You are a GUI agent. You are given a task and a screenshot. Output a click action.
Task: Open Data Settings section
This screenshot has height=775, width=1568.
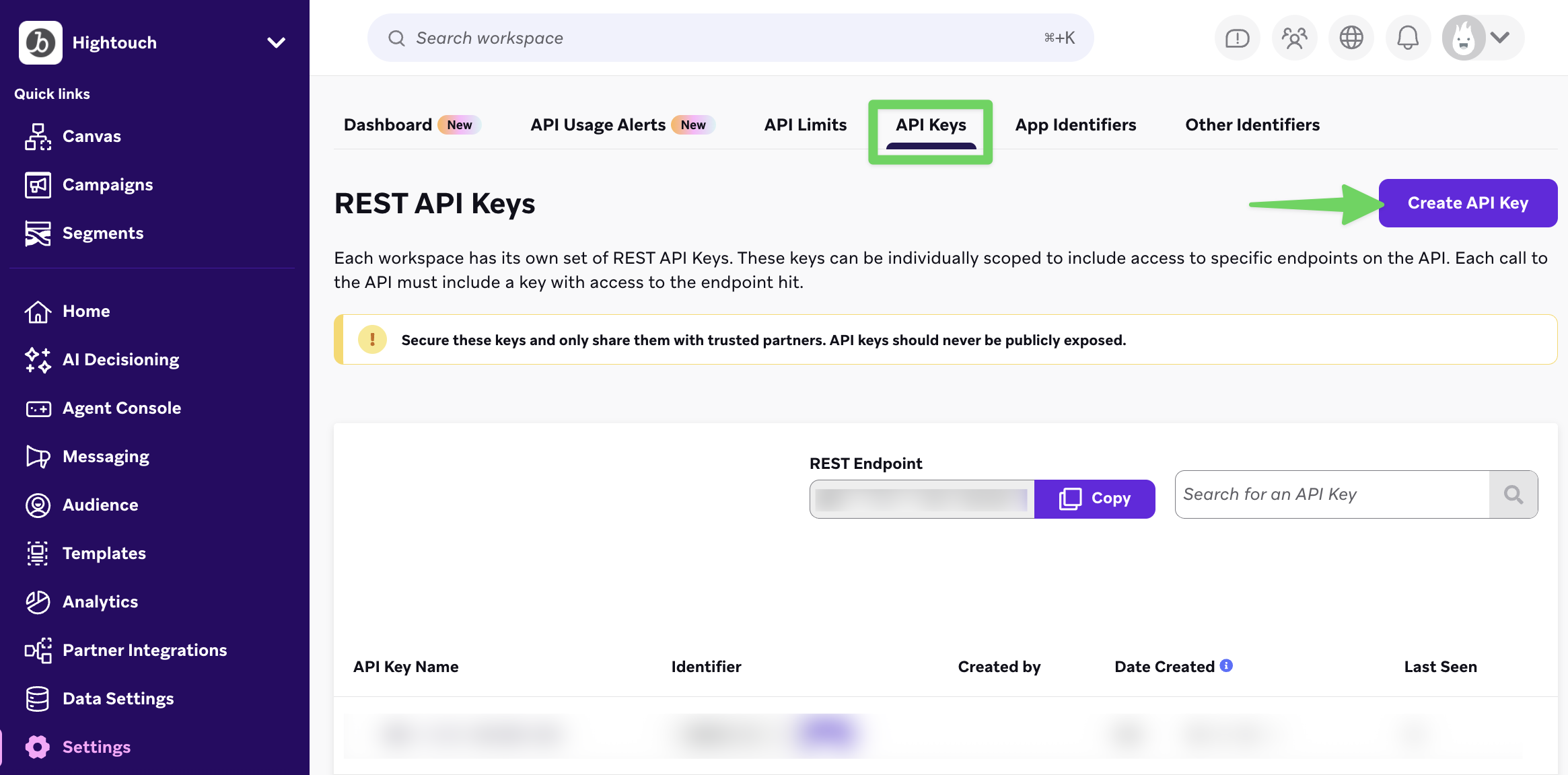[100, 698]
